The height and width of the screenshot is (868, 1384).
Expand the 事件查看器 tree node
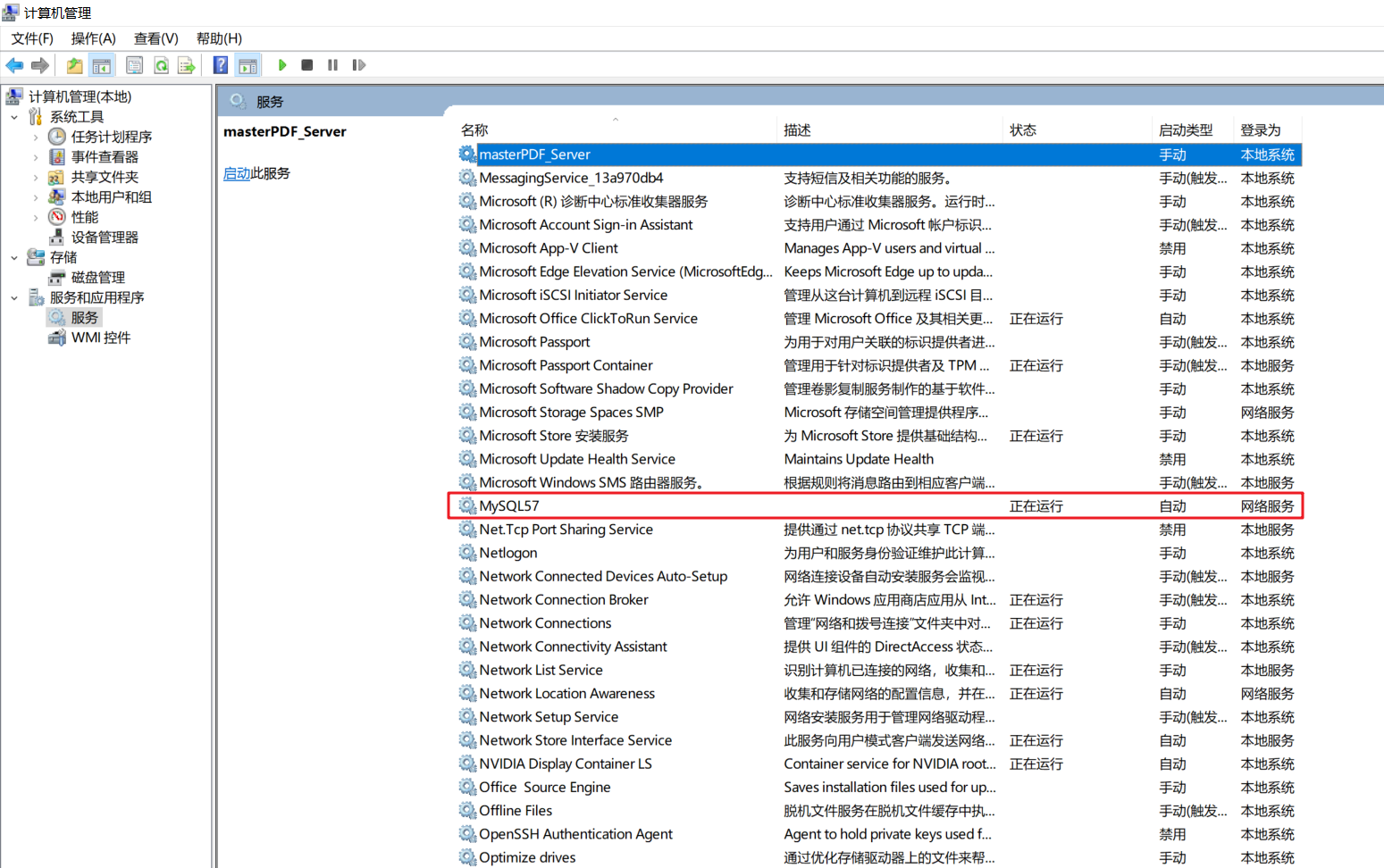(36, 157)
